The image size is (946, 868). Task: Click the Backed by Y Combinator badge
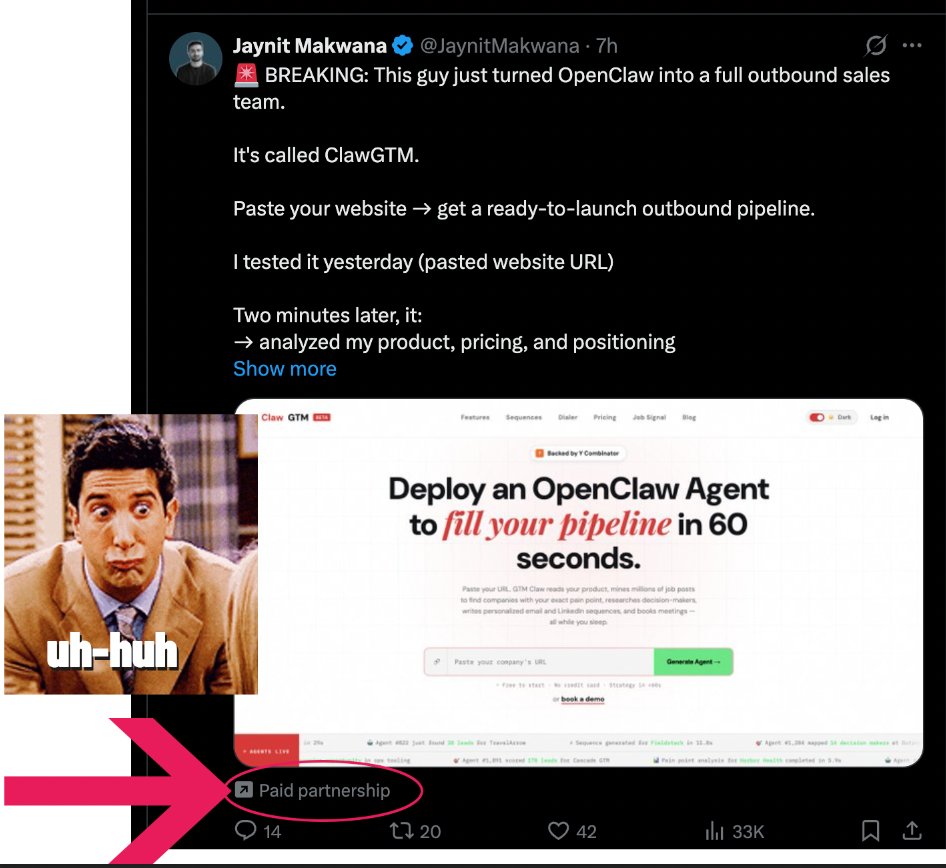[x=578, y=453]
